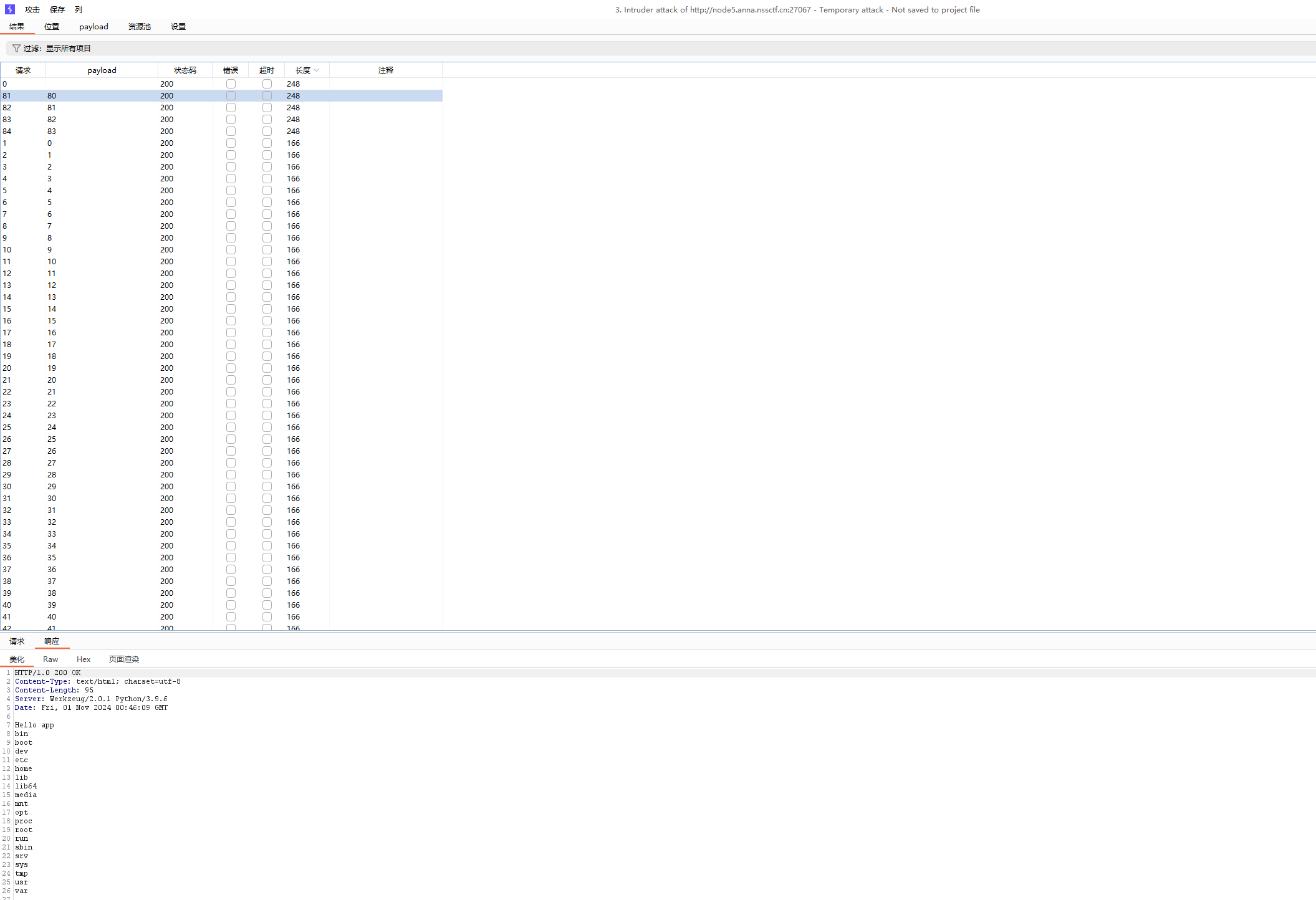Screen dimensions: 1316x900
Task: Toggle the 超时 checkbox in request 81 row
Action: click(x=267, y=95)
